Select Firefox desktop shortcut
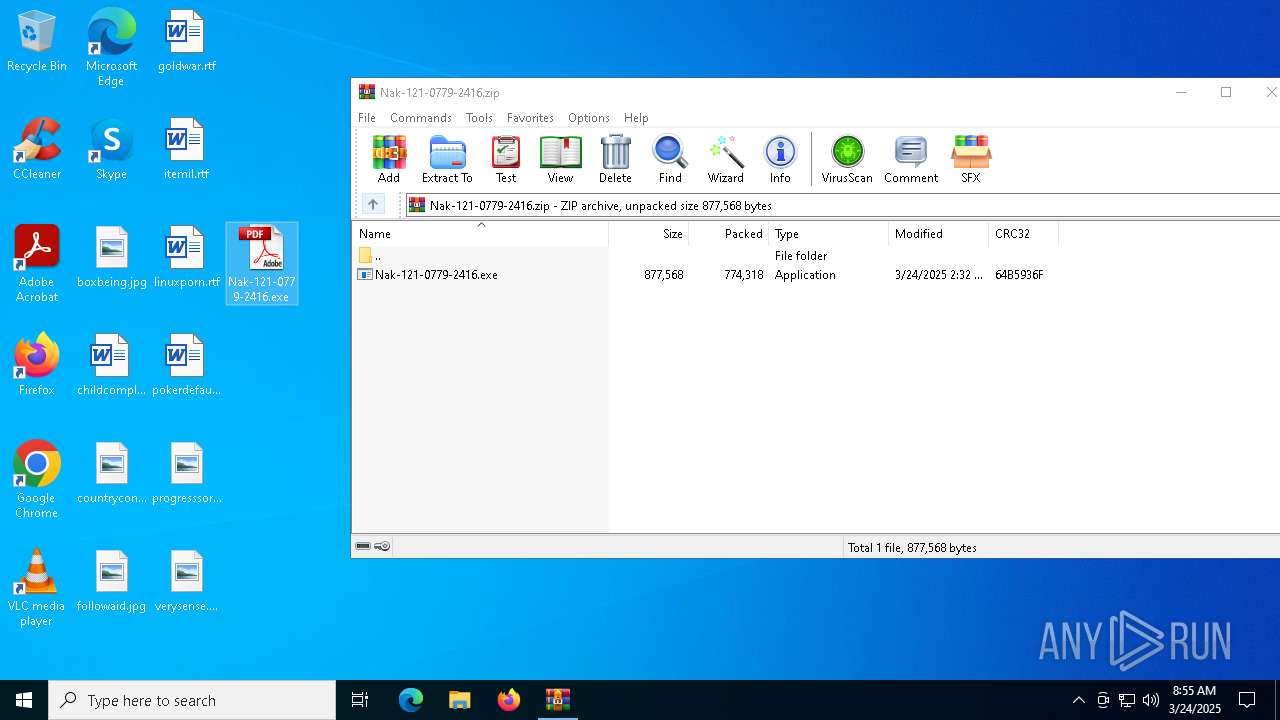The image size is (1280, 720). (37, 364)
